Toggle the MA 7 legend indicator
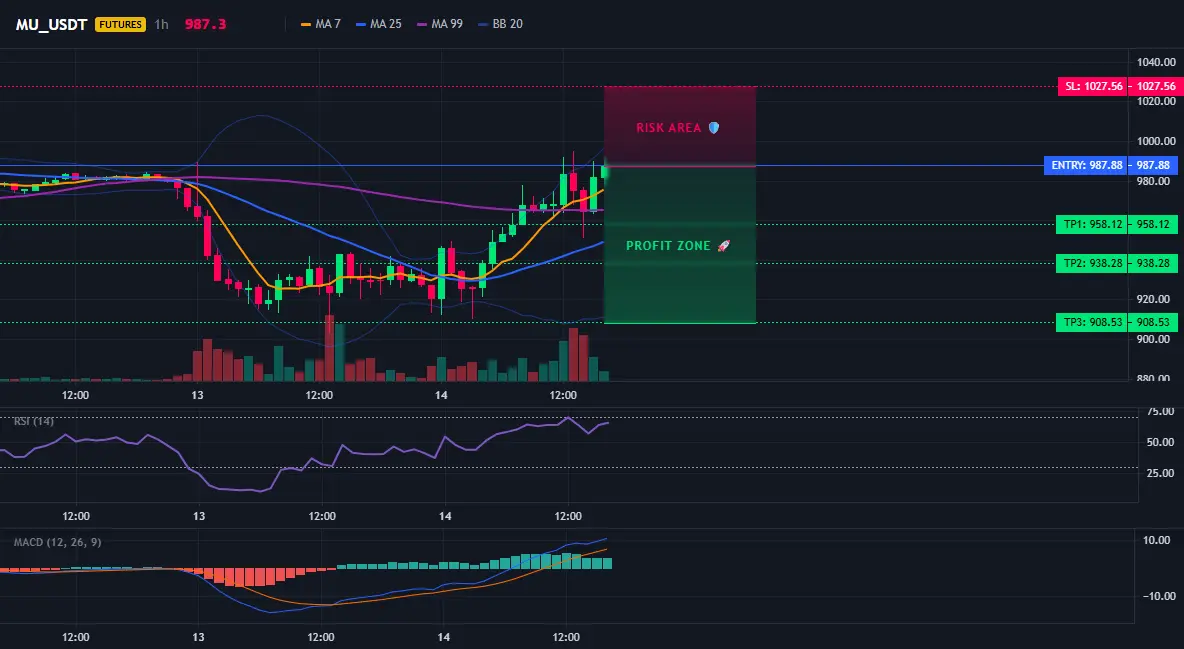 (321, 24)
